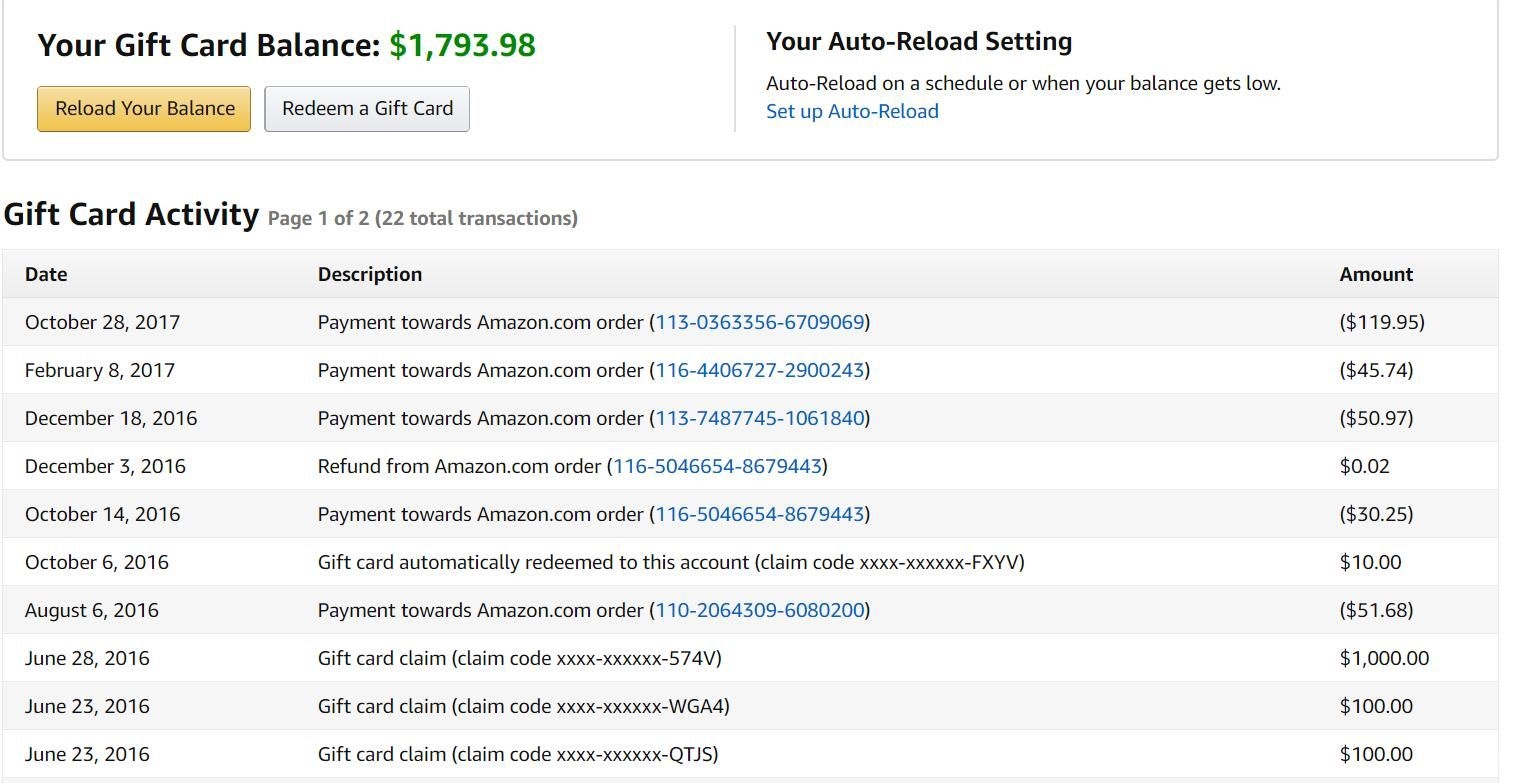Select the August 6, 2016 date cell

pyautogui.click(x=92, y=610)
